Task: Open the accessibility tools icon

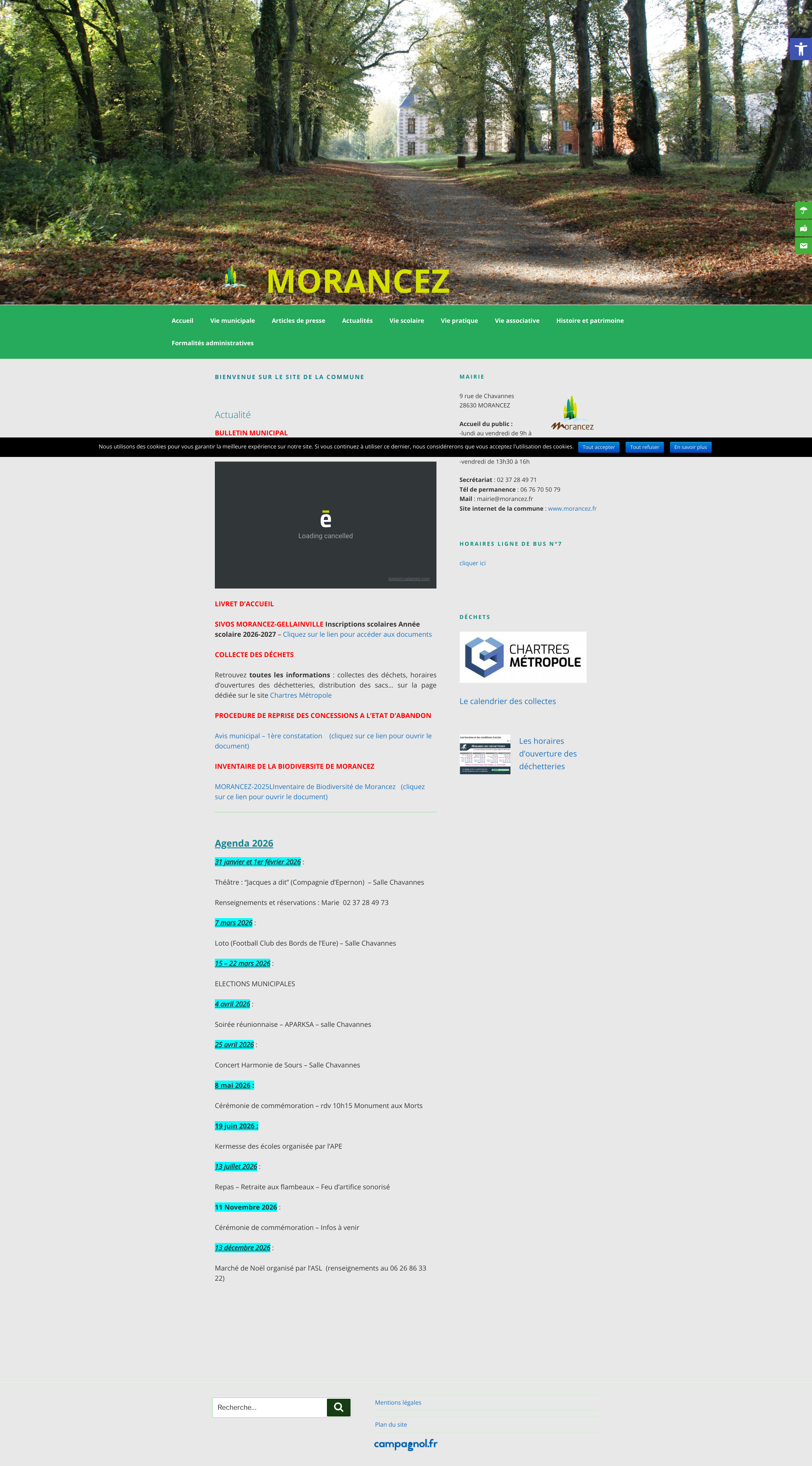Action: point(801,49)
